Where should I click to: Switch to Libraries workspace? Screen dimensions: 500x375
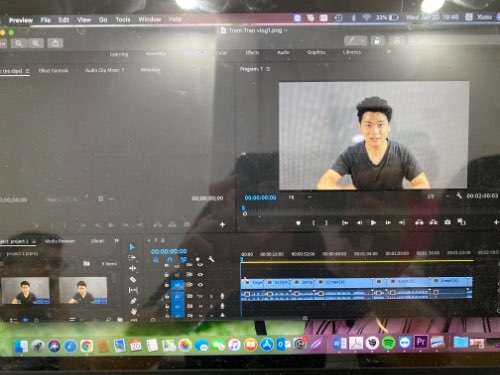click(352, 52)
